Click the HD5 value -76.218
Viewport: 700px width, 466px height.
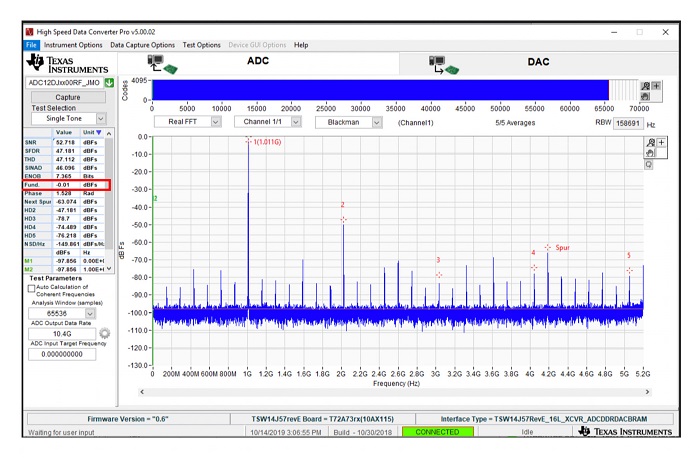(x=66, y=236)
